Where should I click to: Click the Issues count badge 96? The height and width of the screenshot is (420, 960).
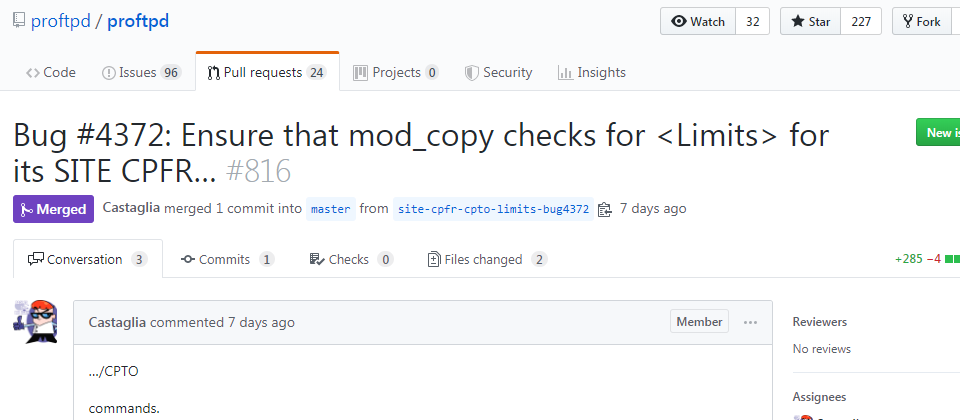tap(171, 72)
